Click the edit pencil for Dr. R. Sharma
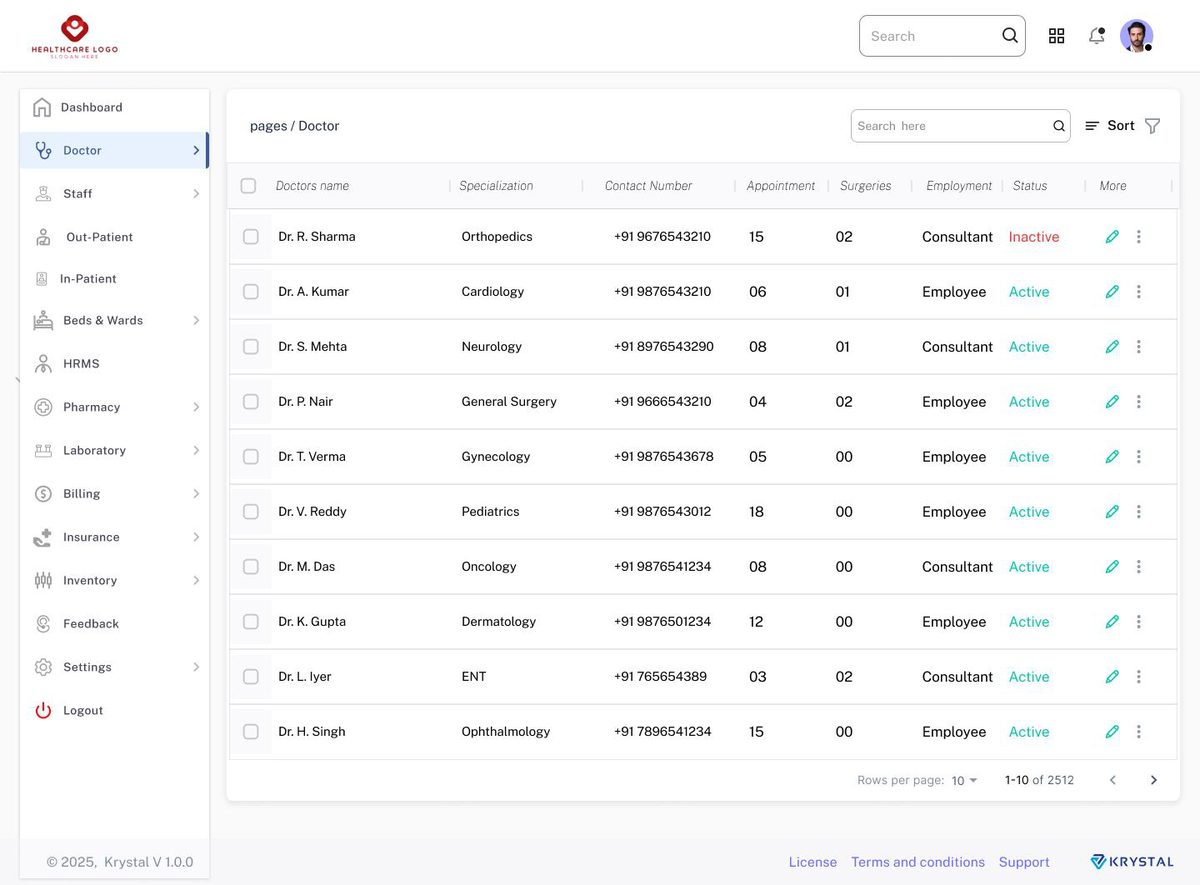1200x885 pixels. click(1112, 237)
